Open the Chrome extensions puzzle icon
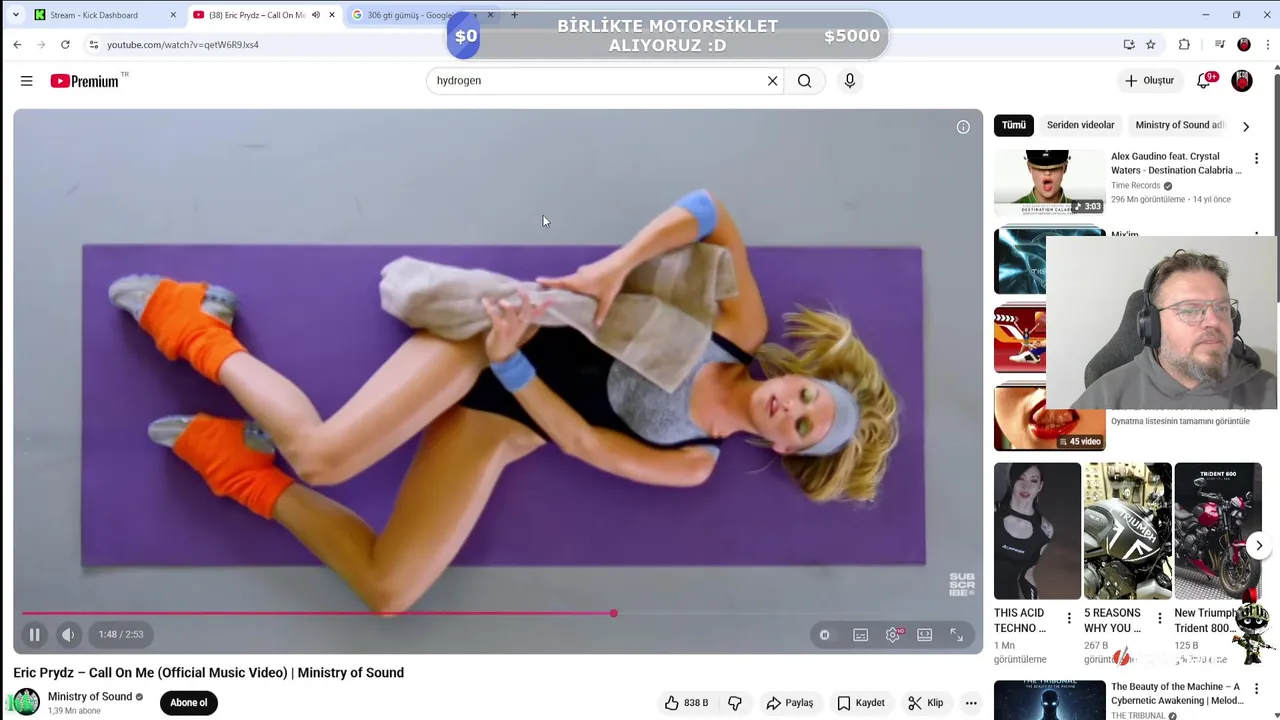 click(1184, 45)
